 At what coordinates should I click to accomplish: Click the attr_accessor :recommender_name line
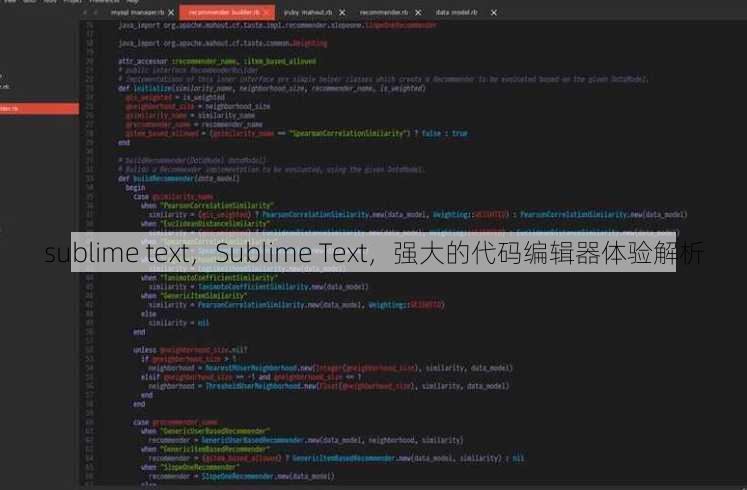pos(217,61)
